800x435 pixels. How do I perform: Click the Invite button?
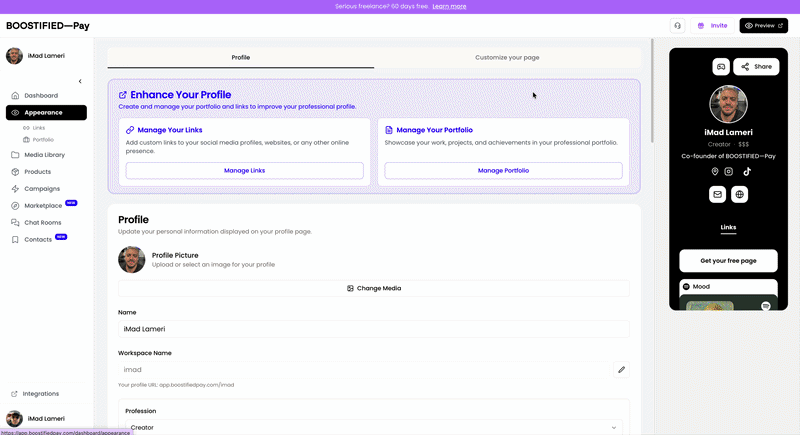(x=712, y=25)
